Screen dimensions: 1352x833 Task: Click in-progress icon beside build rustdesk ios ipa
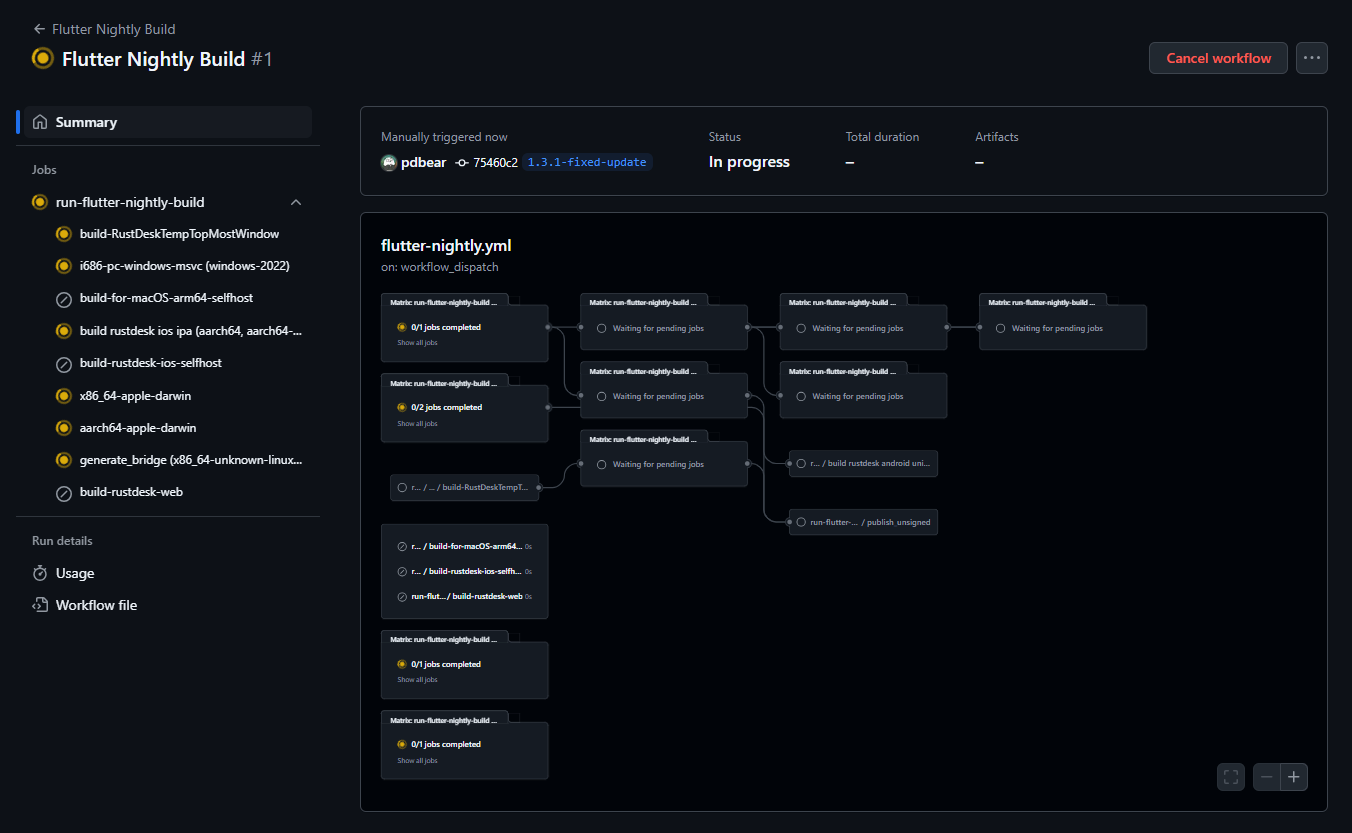tap(63, 331)
